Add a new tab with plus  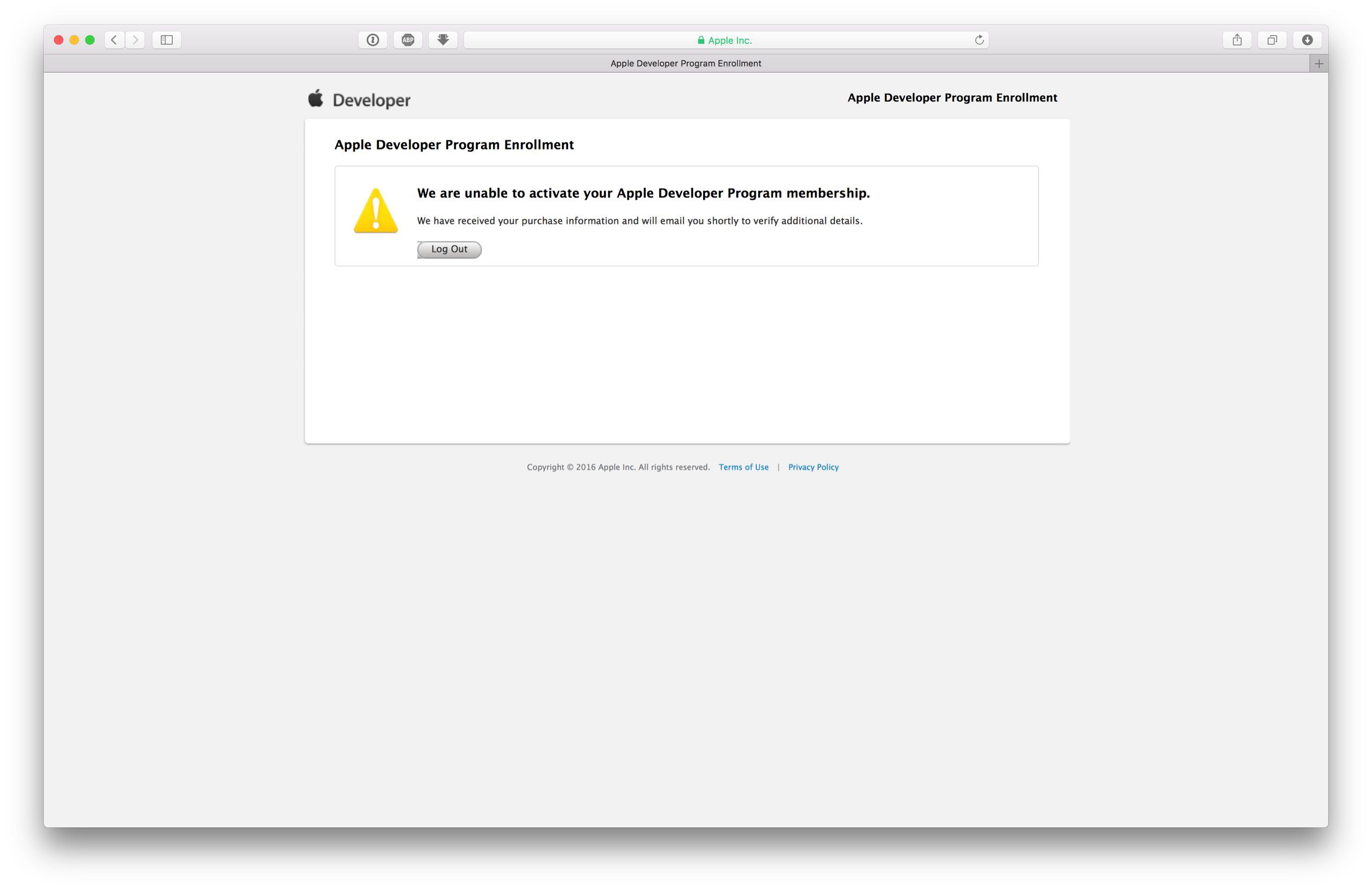1318,63
